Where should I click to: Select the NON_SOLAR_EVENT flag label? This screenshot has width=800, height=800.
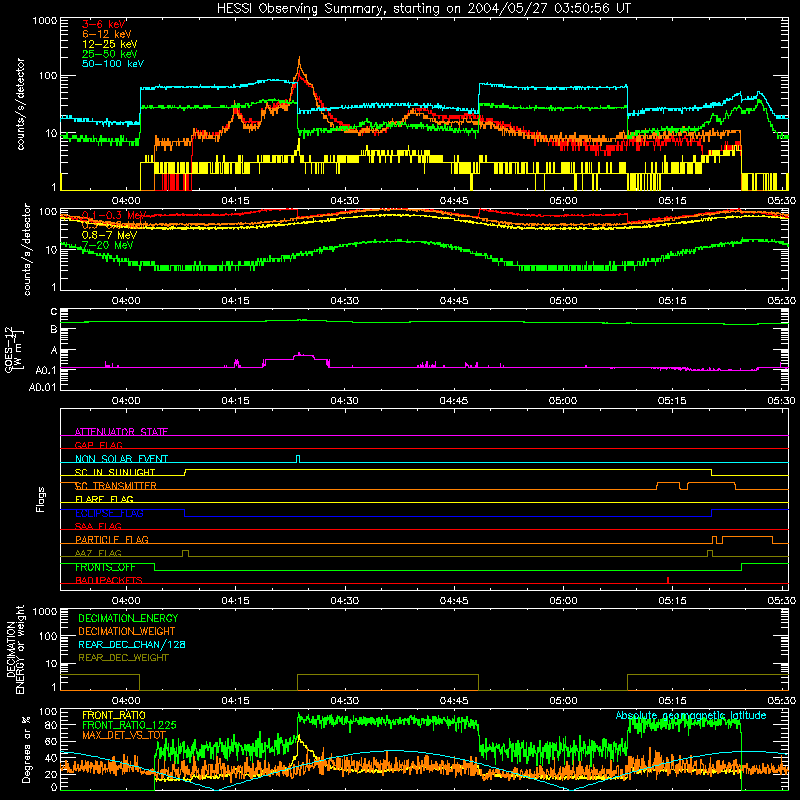[121, 459]
